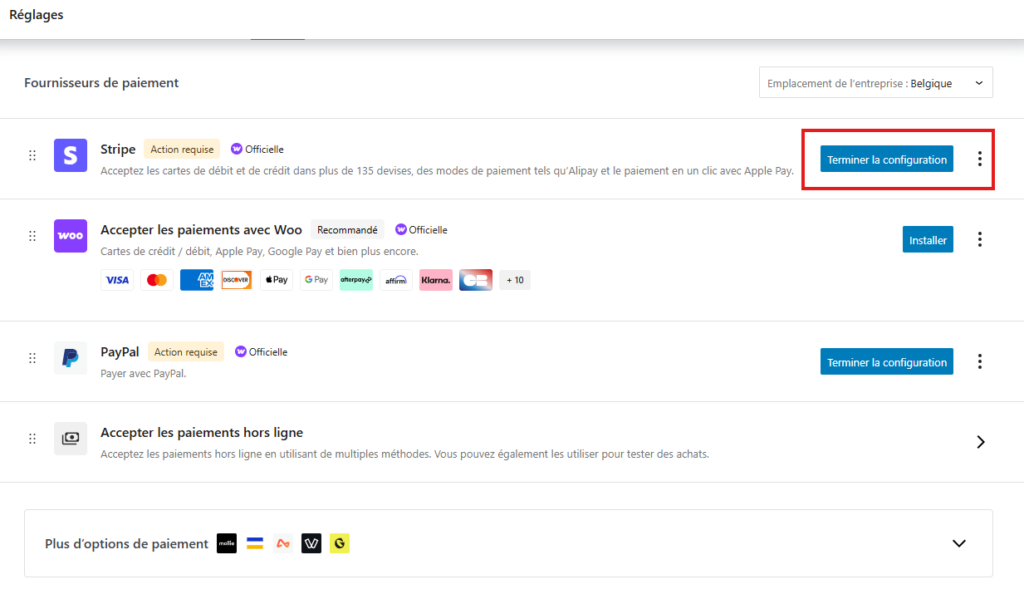Click the American Express icon
The width and height of the screenshot is (1024, 589).
point(197,280)
